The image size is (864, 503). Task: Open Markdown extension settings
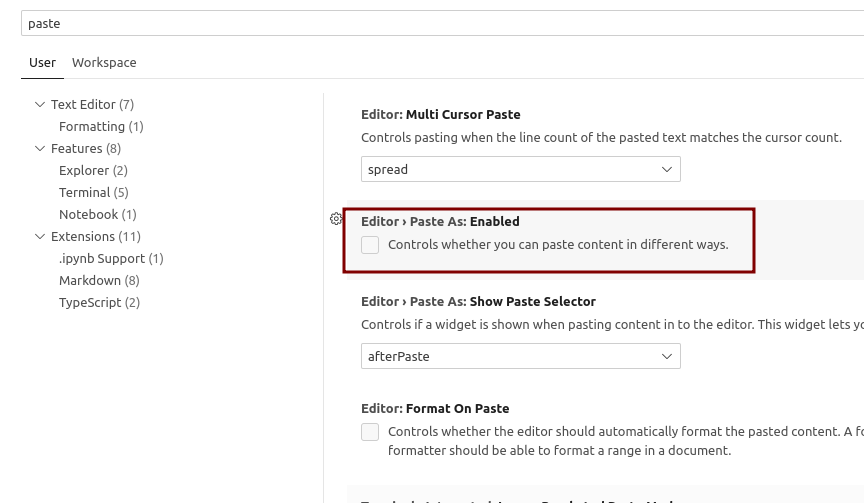pyautogui.click(x=99, y=281)
